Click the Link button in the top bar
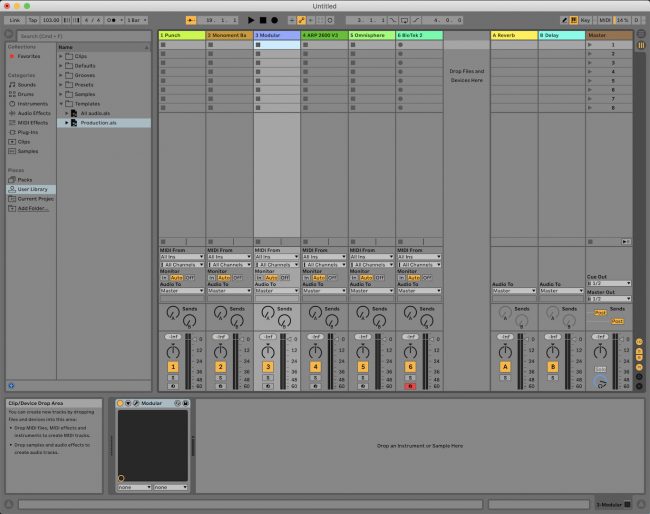Image resolution: width=650 pixels, height=514 pixels. (15, 20)
